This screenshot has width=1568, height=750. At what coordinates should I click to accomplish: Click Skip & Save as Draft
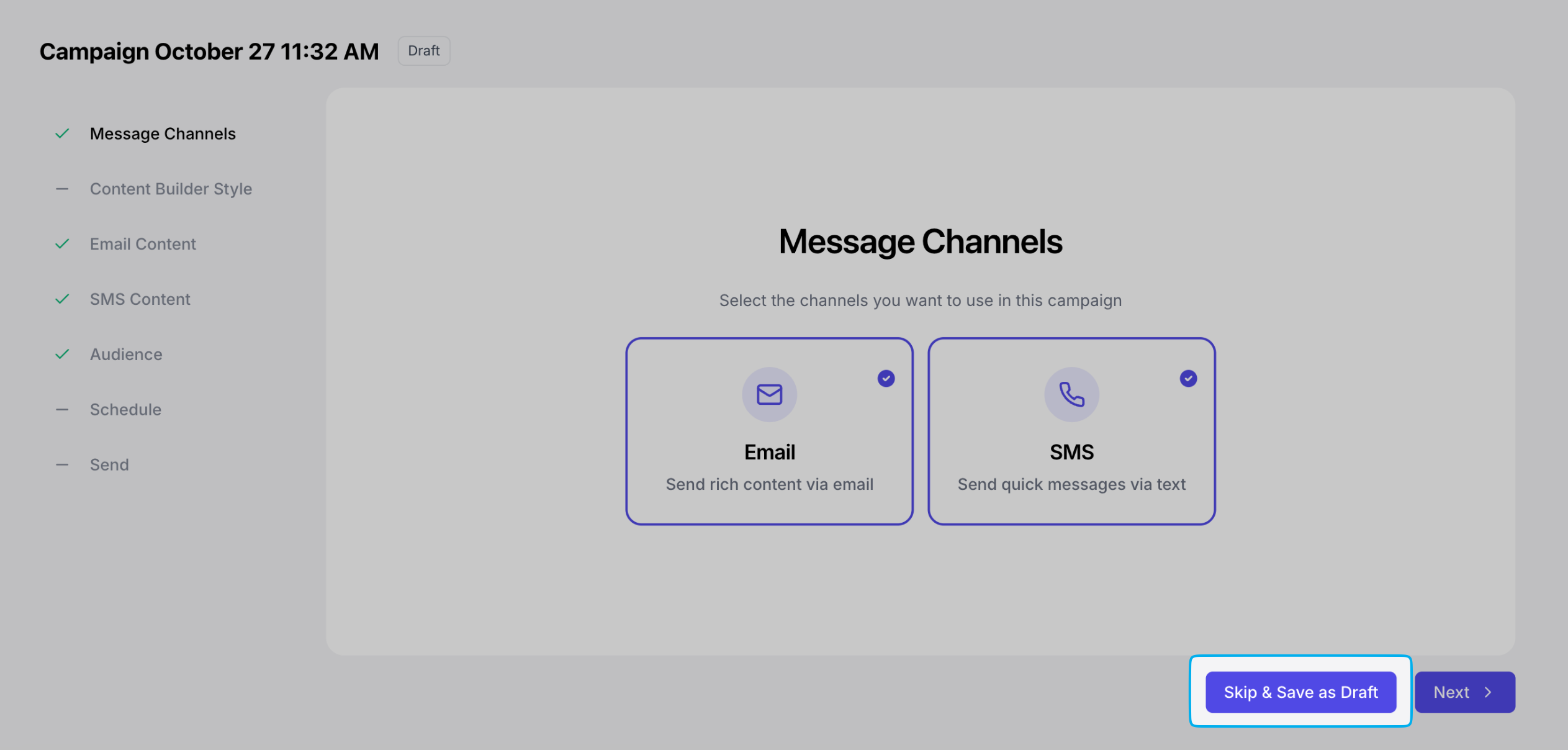pos(1300,692)
